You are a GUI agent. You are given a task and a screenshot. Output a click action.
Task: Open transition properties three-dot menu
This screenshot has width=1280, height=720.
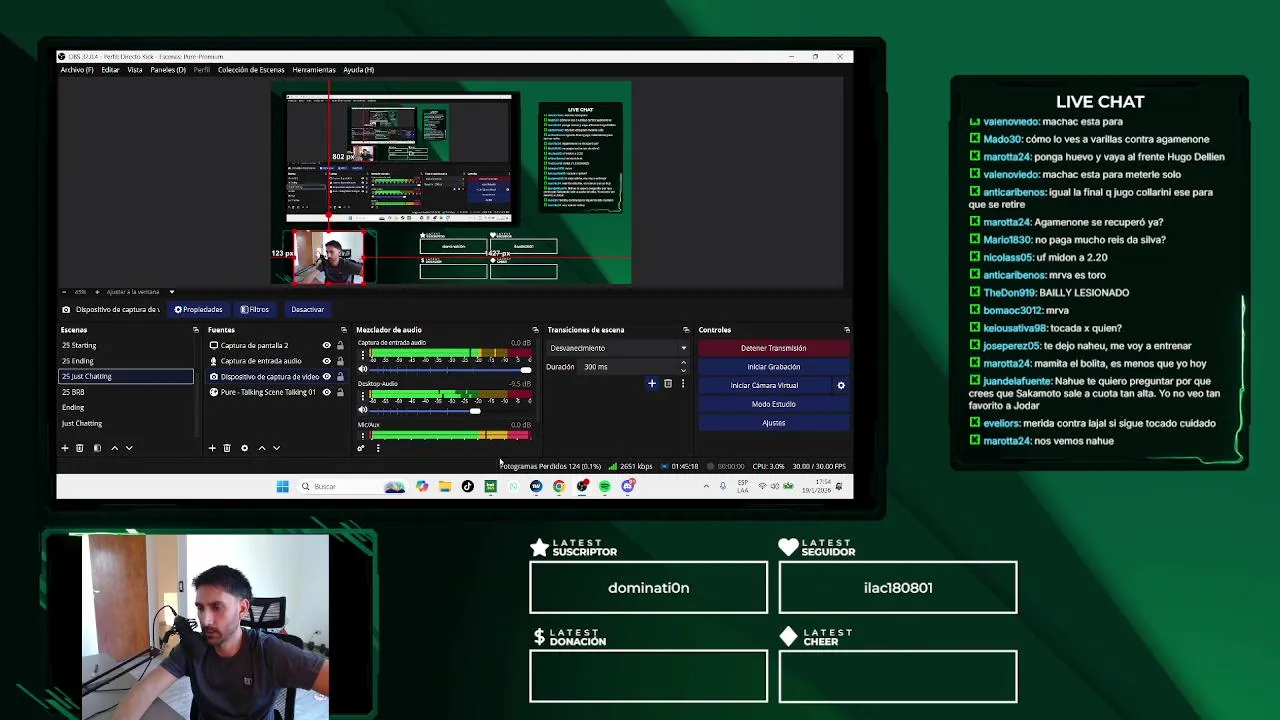tap(683, 384)
